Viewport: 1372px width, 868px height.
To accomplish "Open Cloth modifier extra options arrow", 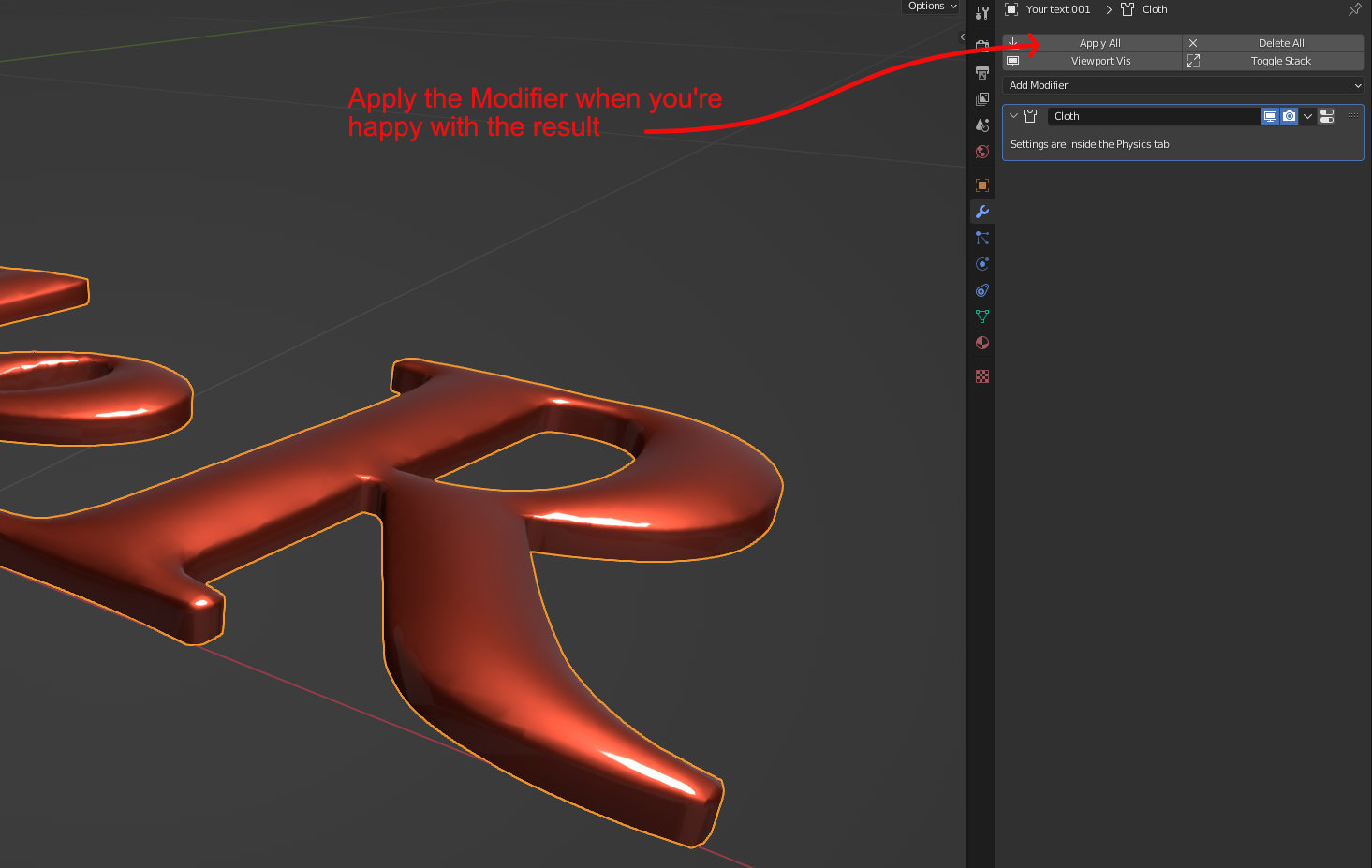I will 1307,116.
